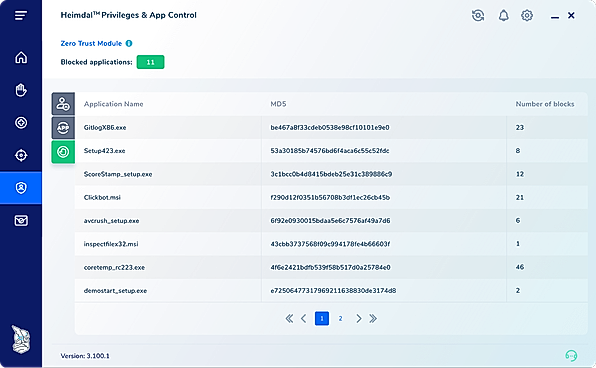The height and width of the screenshot is (368, 596).
Task: Open the hamburger menu in sidebar
Action: pyautogui.click(x=21, y=16)
